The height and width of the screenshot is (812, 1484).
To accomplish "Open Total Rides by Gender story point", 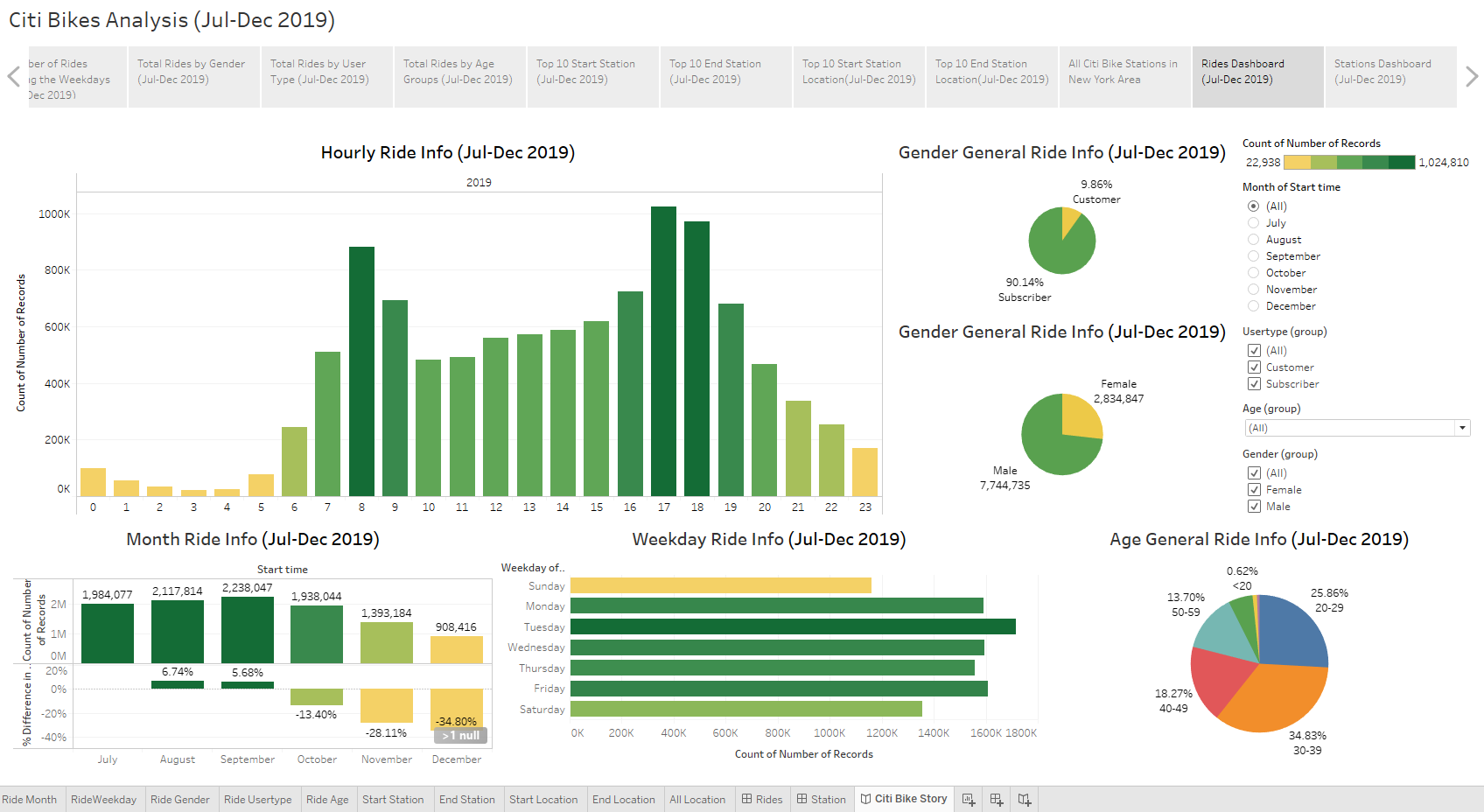I will click(194, 77).
